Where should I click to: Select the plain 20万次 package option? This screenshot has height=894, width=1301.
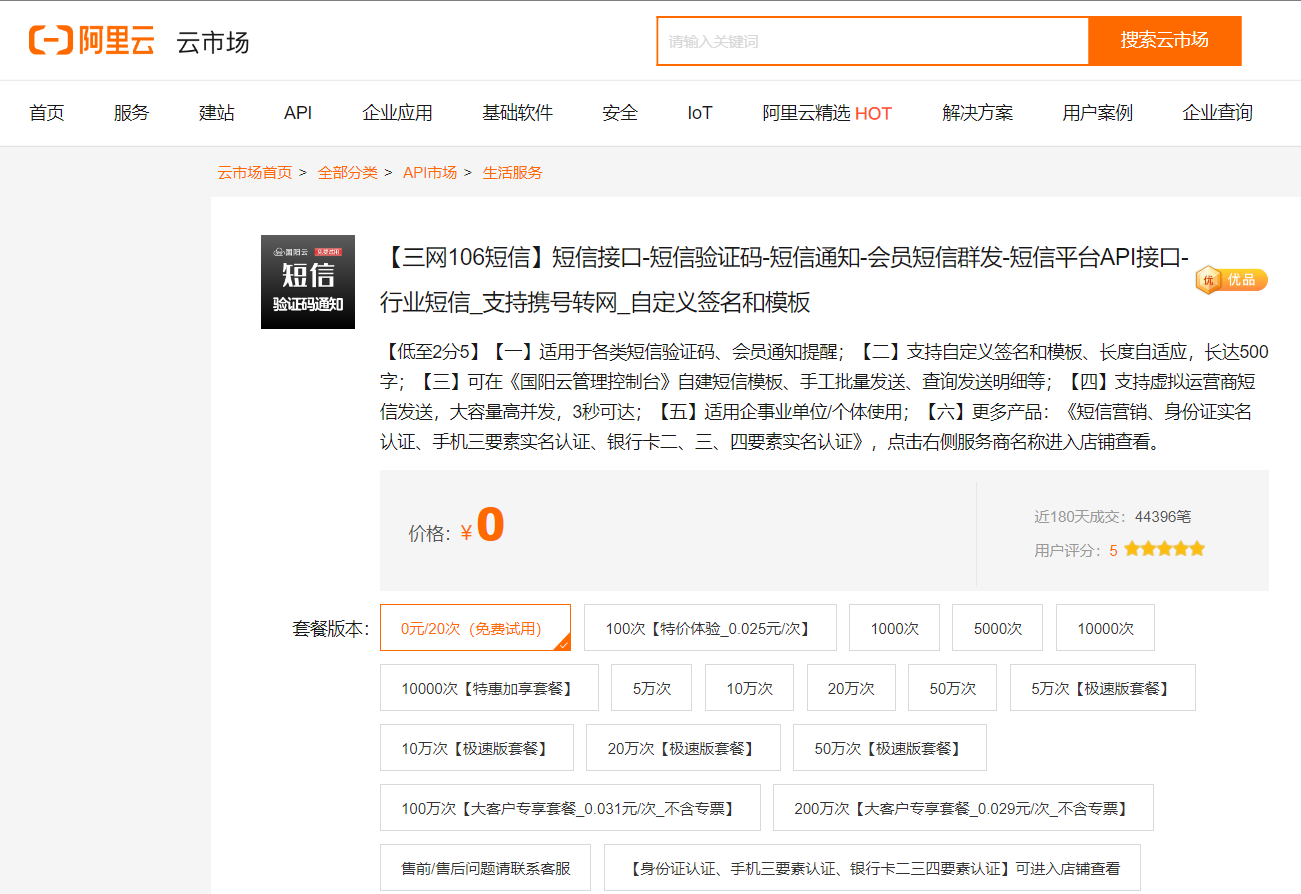pos(851,688)
